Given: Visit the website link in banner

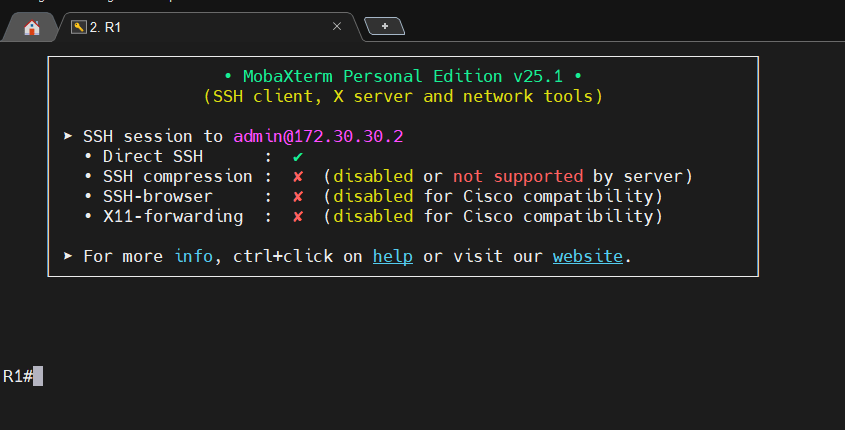Looking at the screenshot, I should 587,256.
